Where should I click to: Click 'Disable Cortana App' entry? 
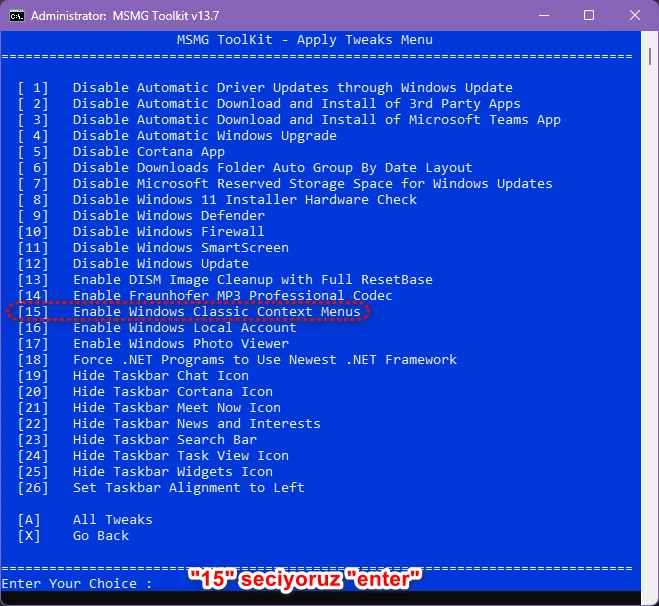149,152
